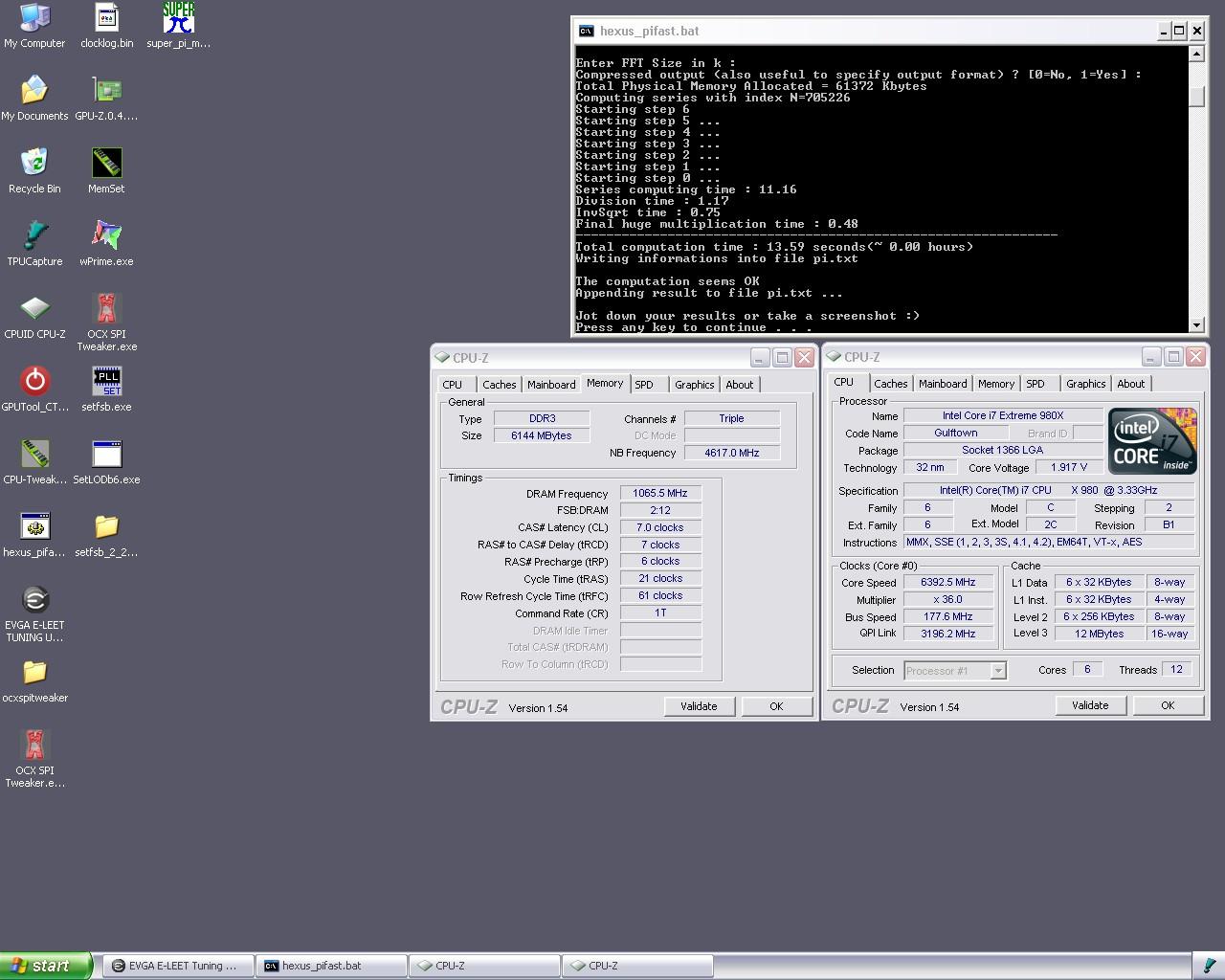The height and width of the screenshot is (980, 1225).
Task: Open About tab in processor CPU-Z window
Action: [x=1130, y=384]
